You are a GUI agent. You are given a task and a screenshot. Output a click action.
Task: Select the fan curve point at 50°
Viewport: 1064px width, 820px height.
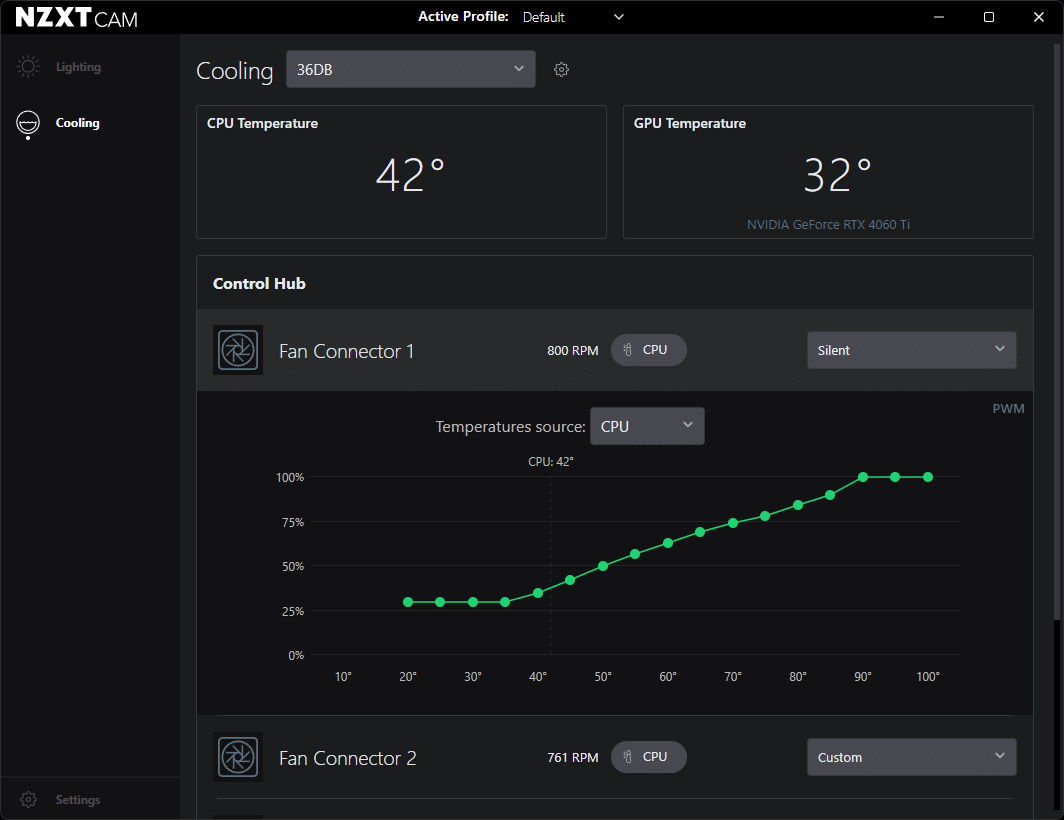click(603, 566)
